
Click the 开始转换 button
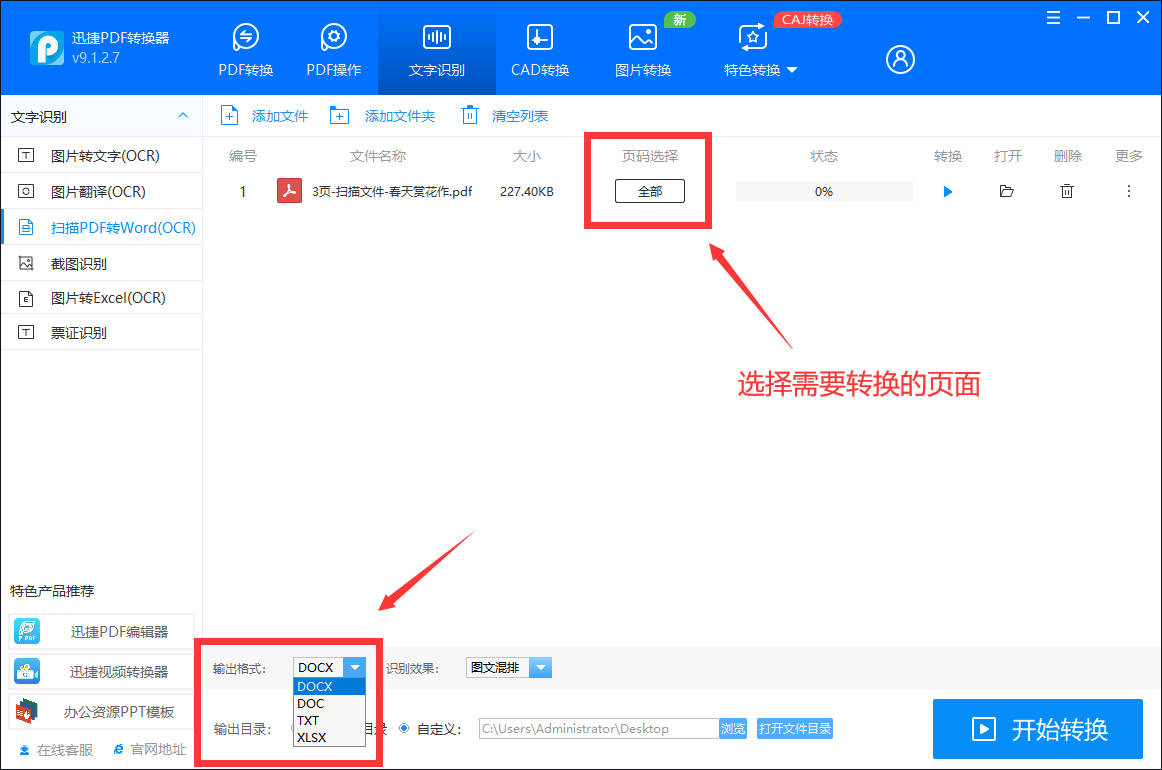pyautogui.click(x=1038, y=729)
